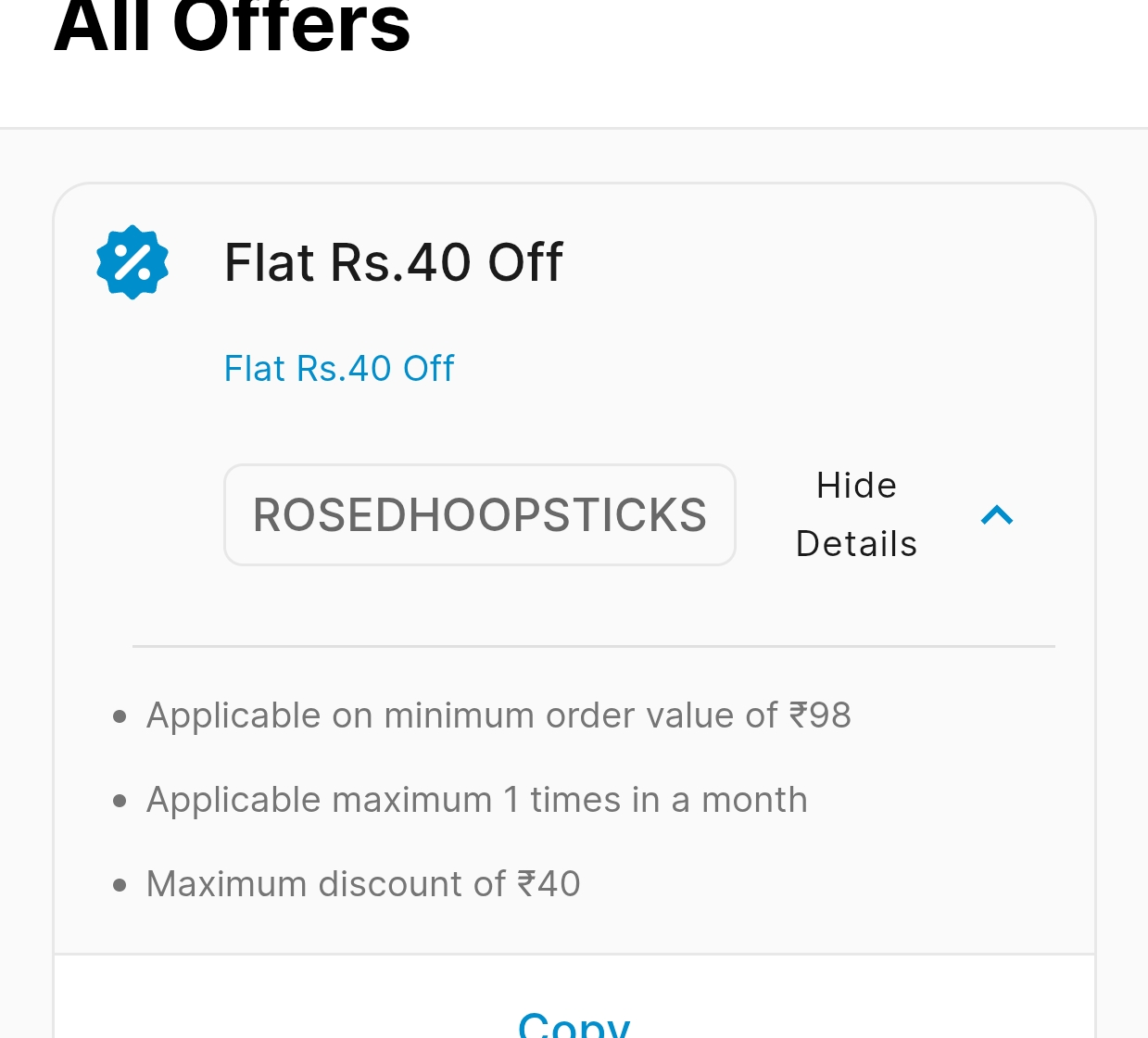The image size is (1148, 1038).
Task: Click the ₹98 amount in the first condition
Action: point(820,715)
